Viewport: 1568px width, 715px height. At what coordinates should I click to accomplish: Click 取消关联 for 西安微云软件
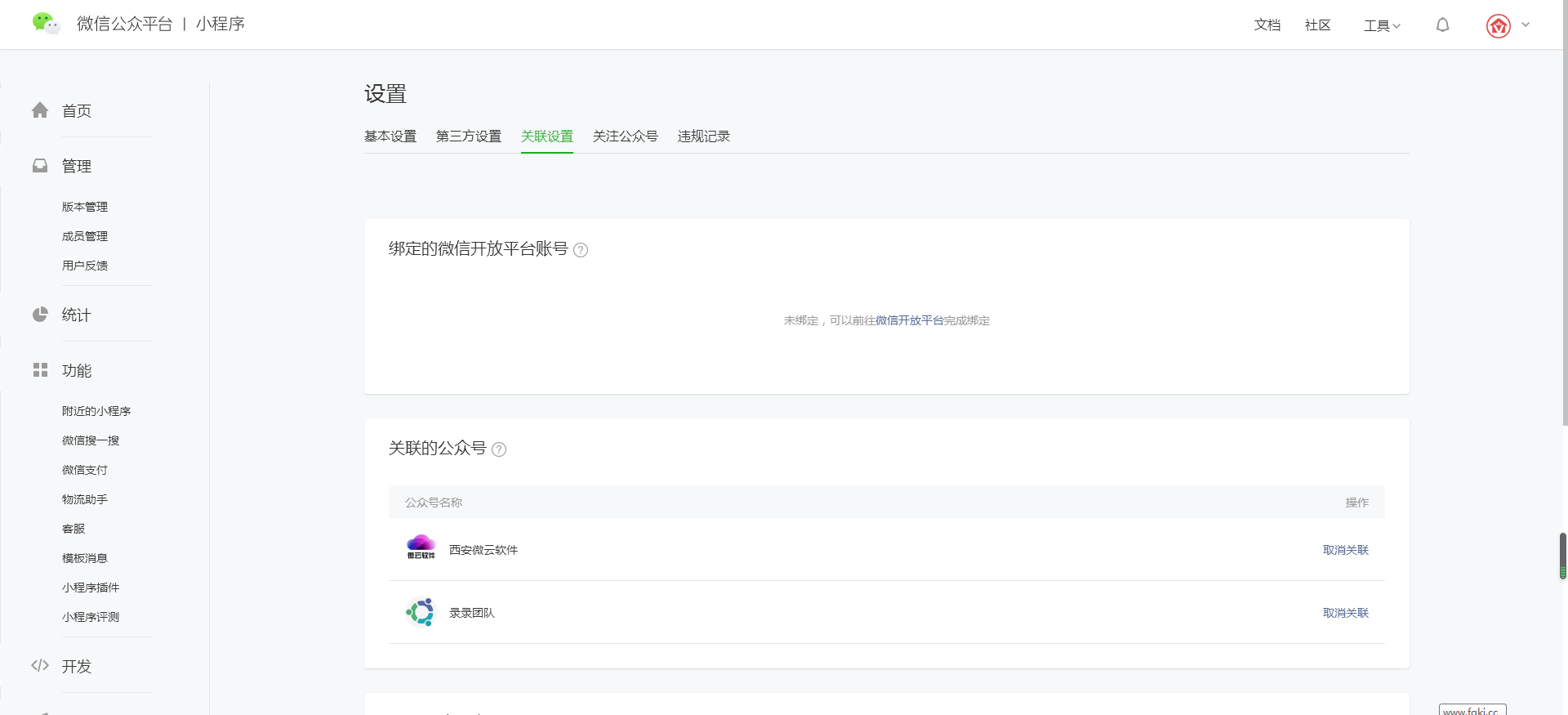[x=1345, y=550]
